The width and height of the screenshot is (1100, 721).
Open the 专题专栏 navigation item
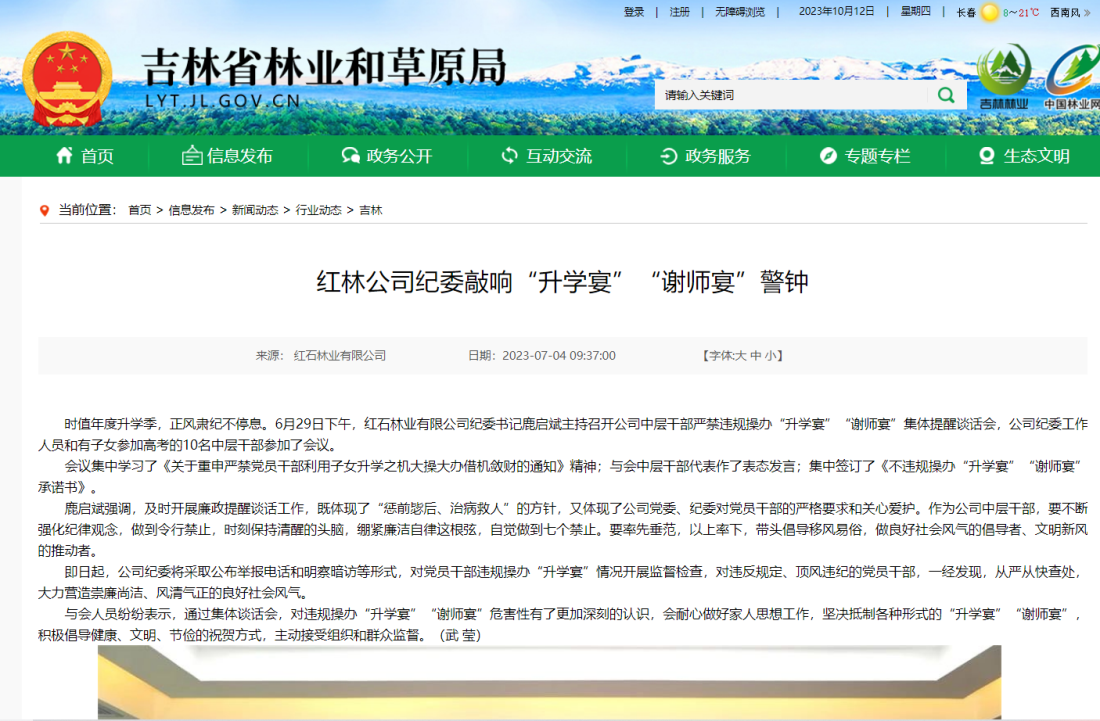pyautogui.click(x=865, y=156)
